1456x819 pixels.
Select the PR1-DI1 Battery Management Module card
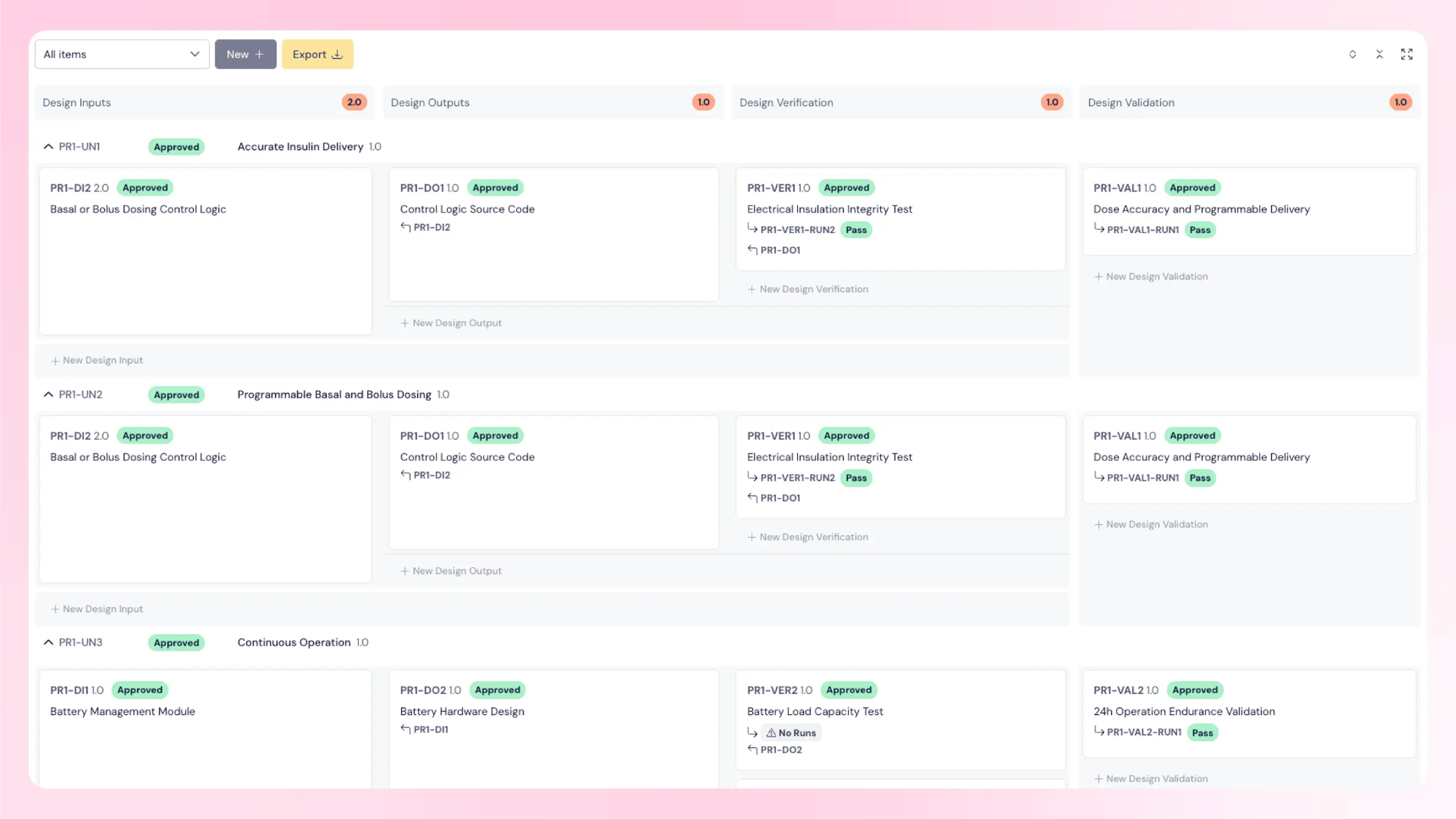tap(205, 728)
